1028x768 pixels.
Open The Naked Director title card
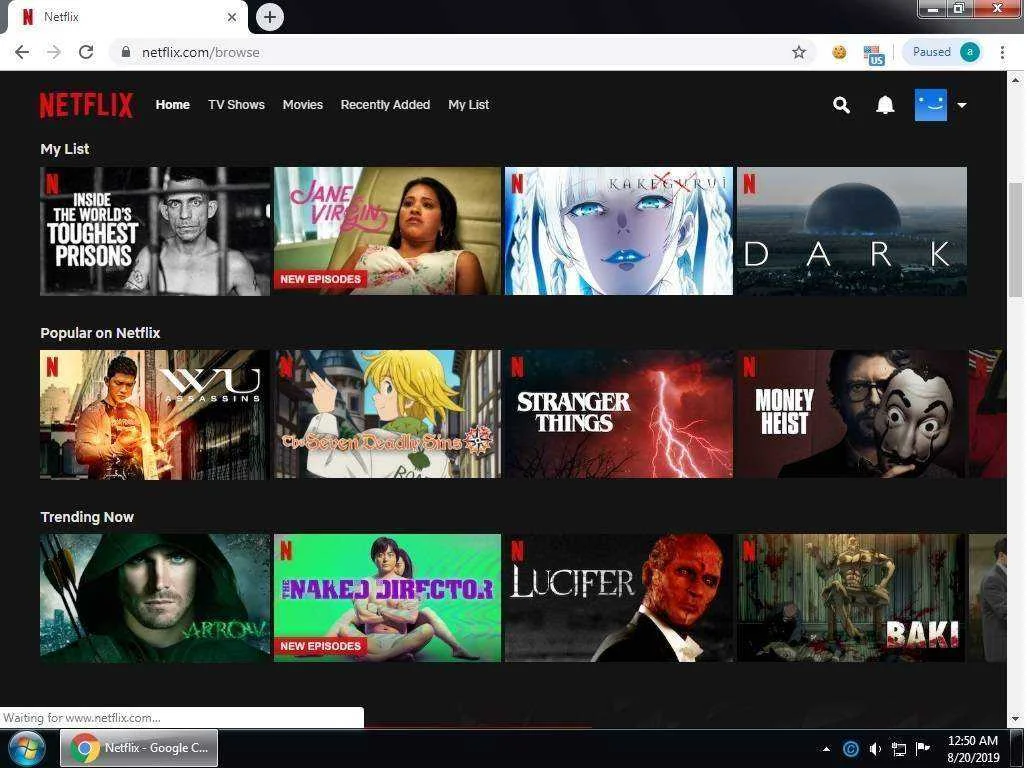pos(387,597)
